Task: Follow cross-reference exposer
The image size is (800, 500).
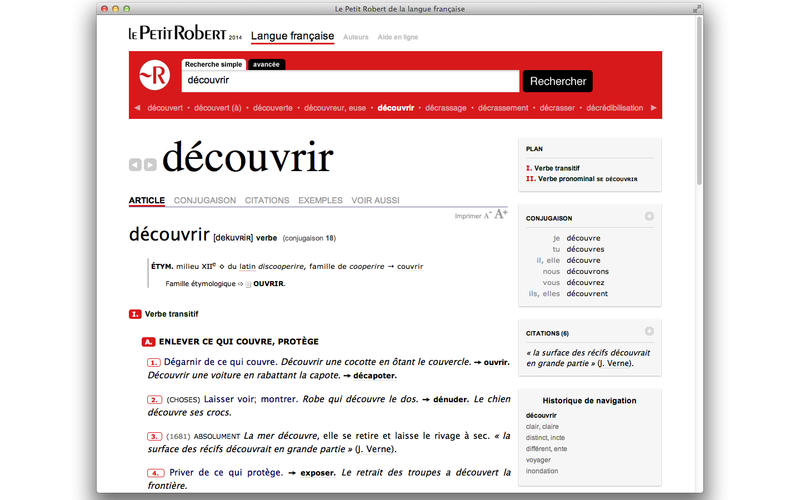Action: click(317, 473)
